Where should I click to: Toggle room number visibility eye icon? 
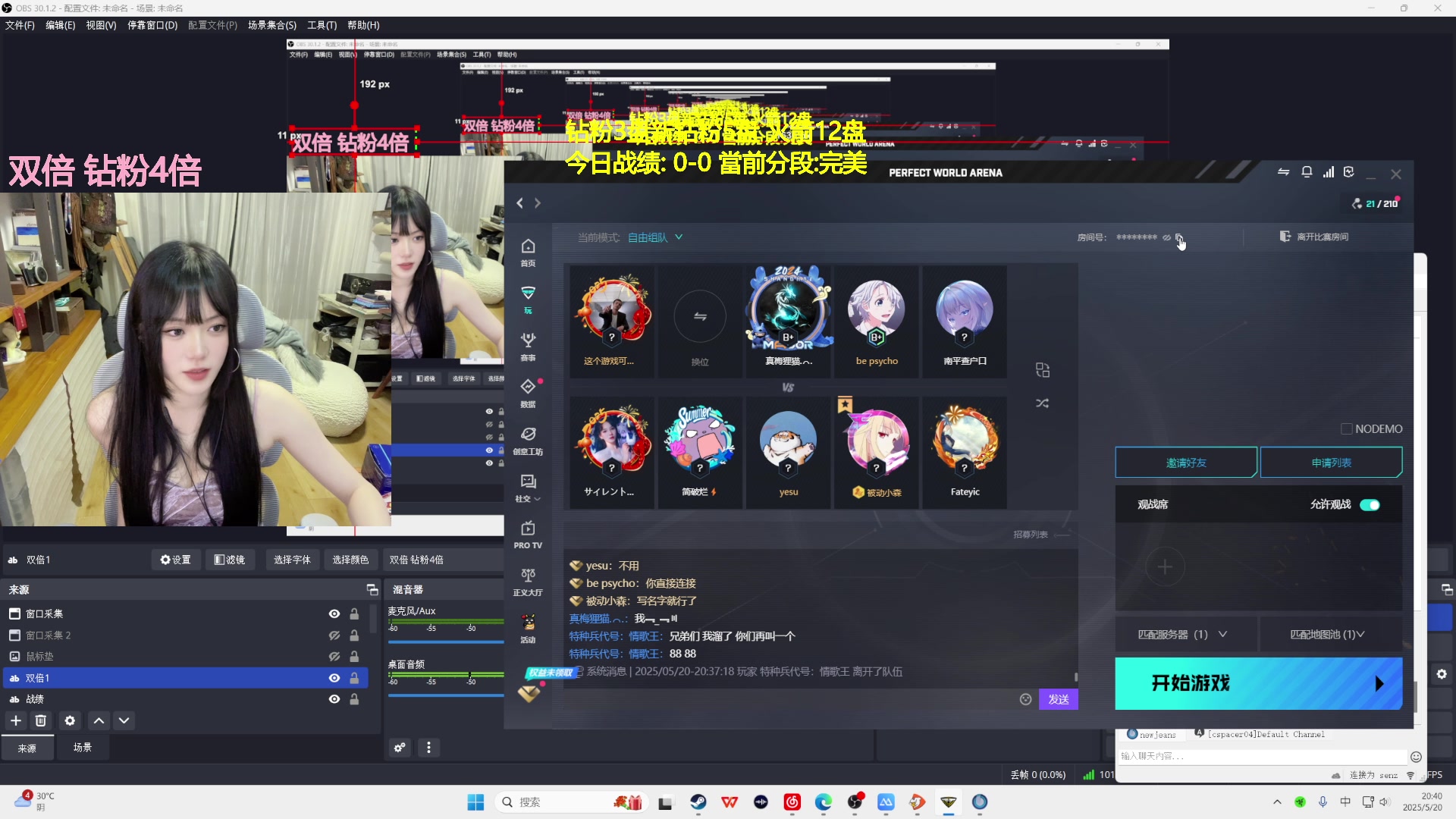[x=1166, y=237]
